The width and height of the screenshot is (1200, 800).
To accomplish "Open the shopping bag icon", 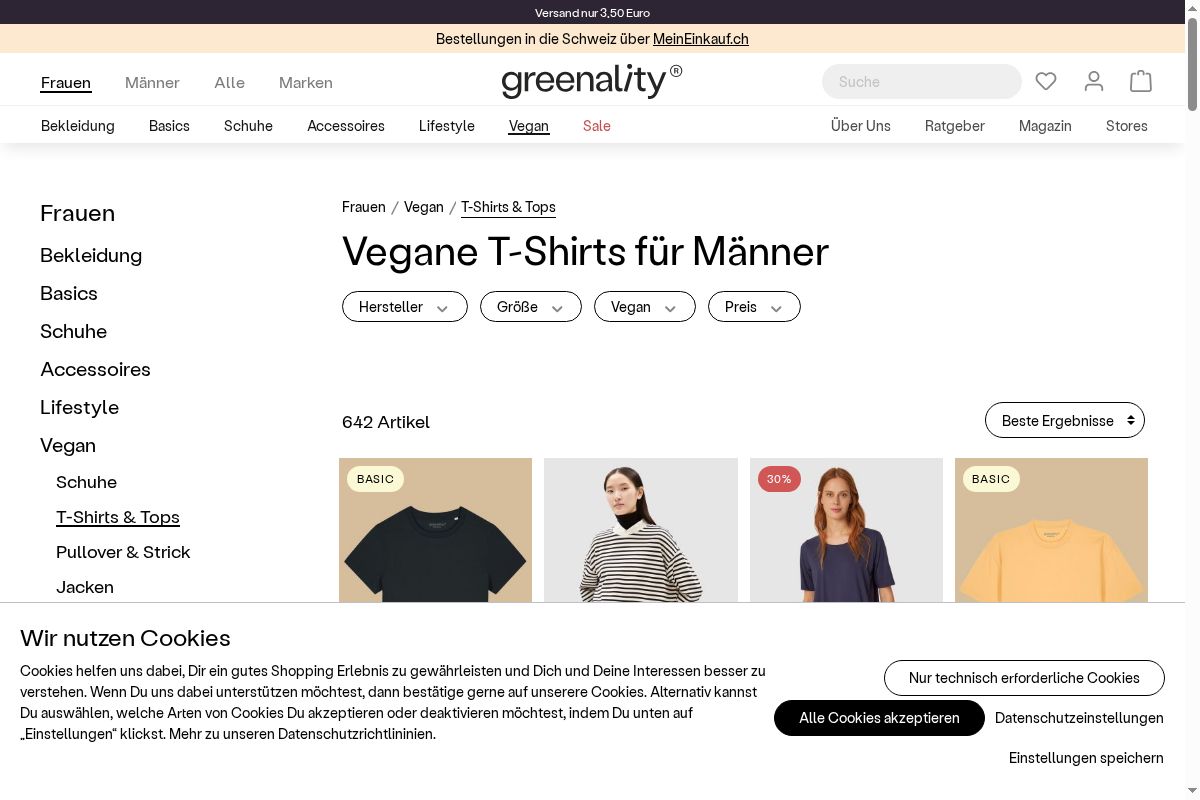I will coord(1141,81).
